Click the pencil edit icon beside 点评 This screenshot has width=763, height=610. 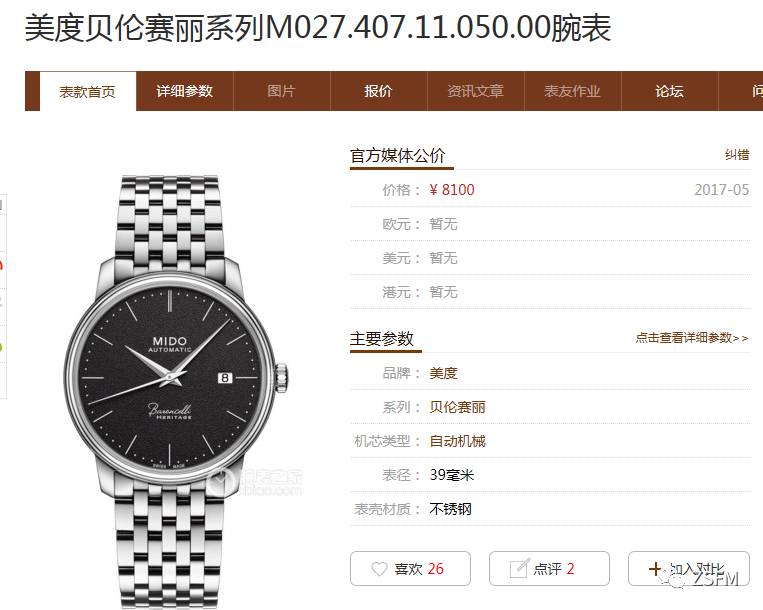click(519, 568)
